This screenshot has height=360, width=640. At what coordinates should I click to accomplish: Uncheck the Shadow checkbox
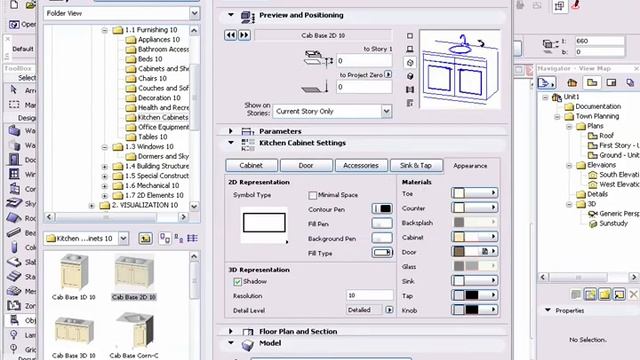tap(238, 282)
